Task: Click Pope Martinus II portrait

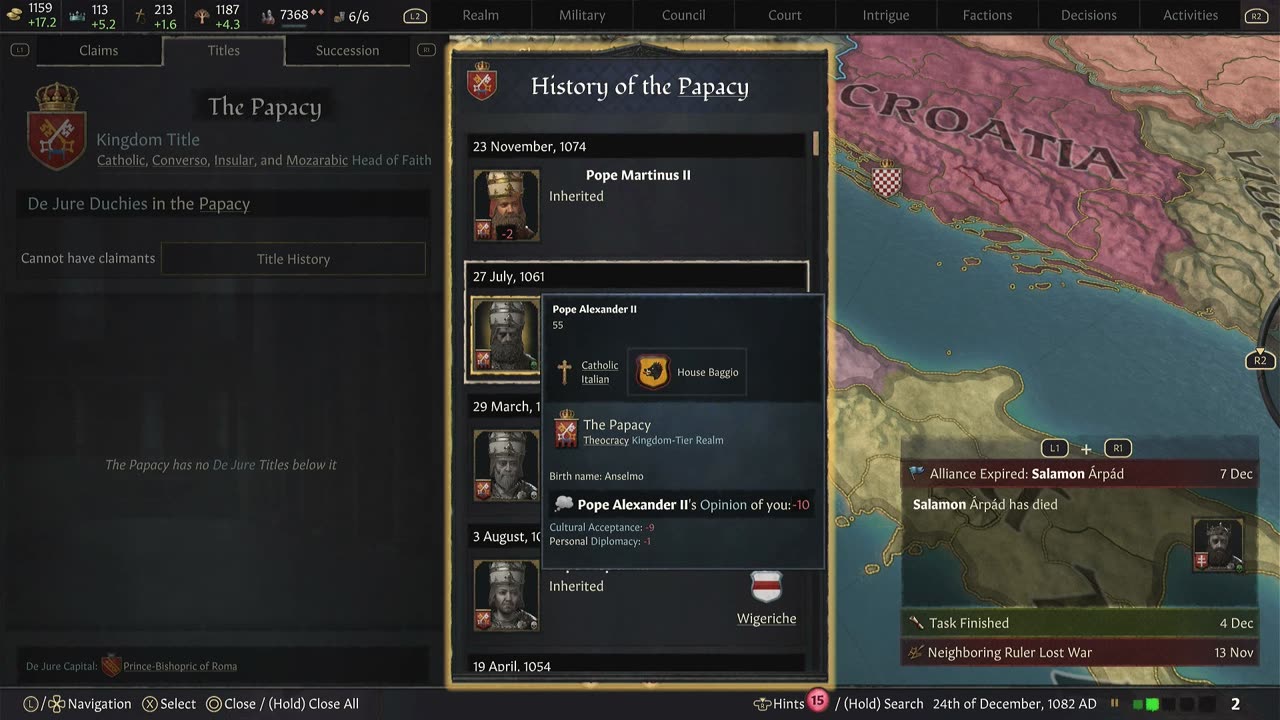Action: point(506,205)
